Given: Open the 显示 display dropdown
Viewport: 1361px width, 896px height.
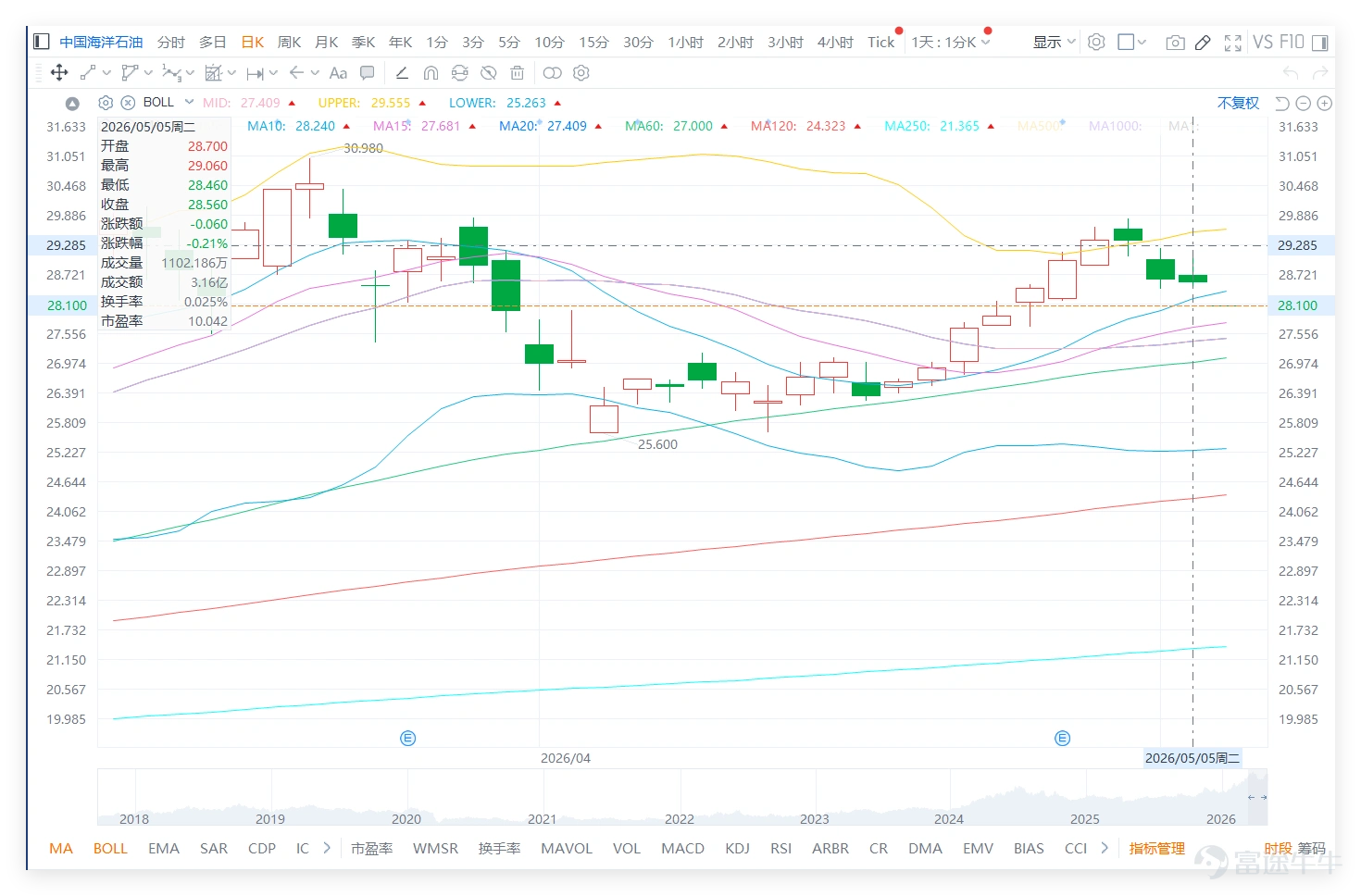Looking at the screenshot, I should [1055, 42].
